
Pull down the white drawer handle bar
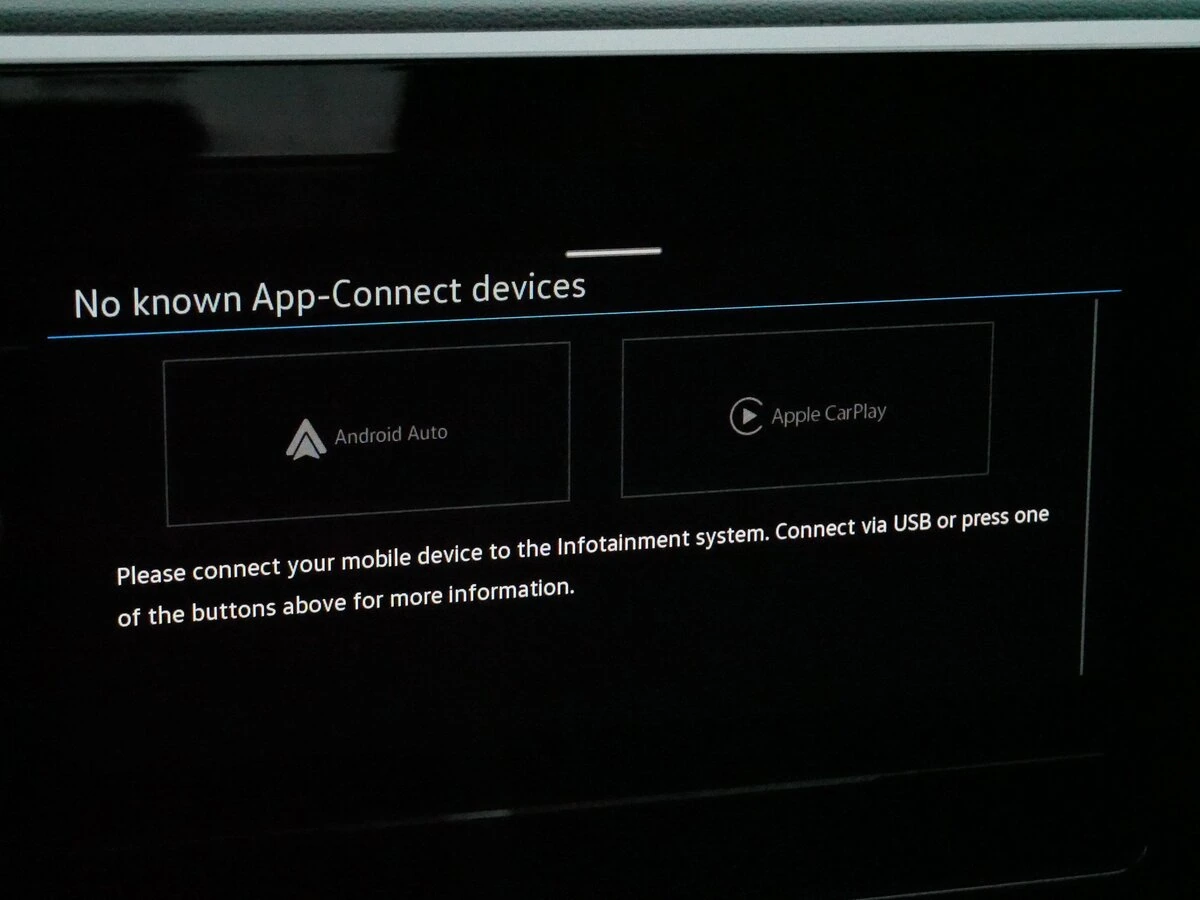click(x=613, y=252)
